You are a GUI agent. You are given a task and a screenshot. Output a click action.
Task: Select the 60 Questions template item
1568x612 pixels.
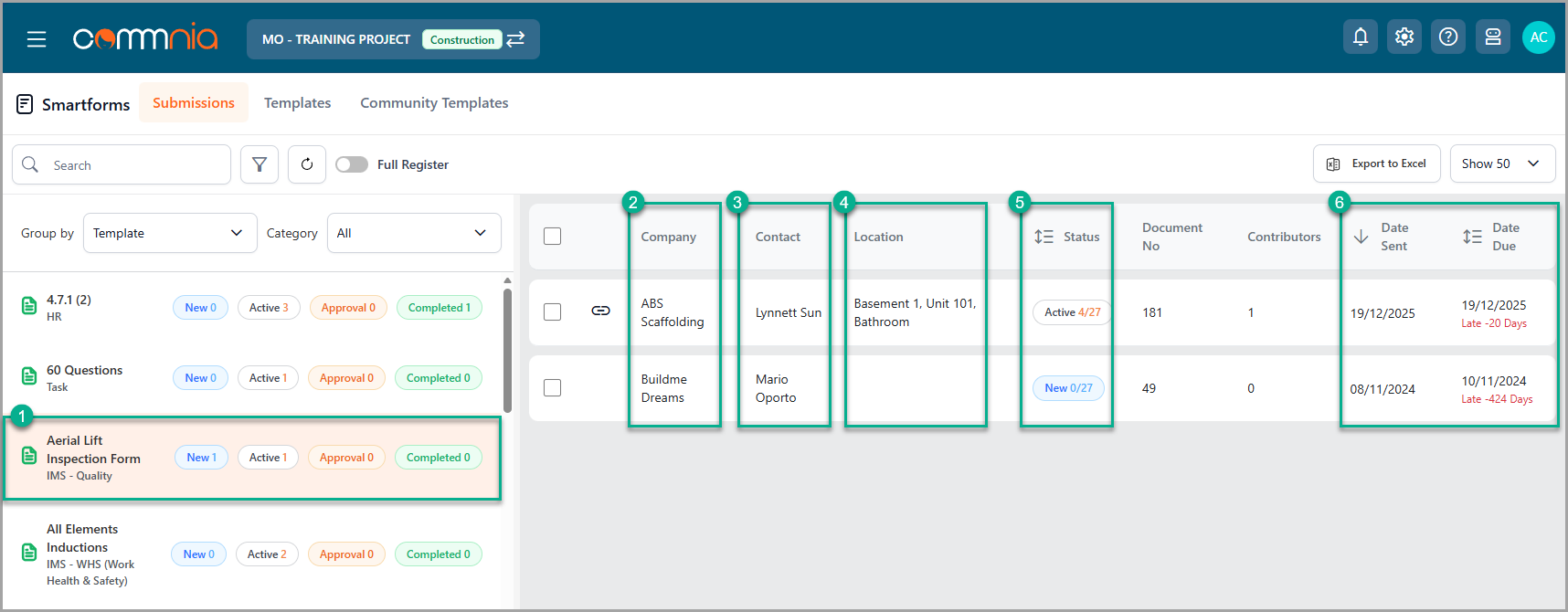pyautogui.click(x=85, y=377)
